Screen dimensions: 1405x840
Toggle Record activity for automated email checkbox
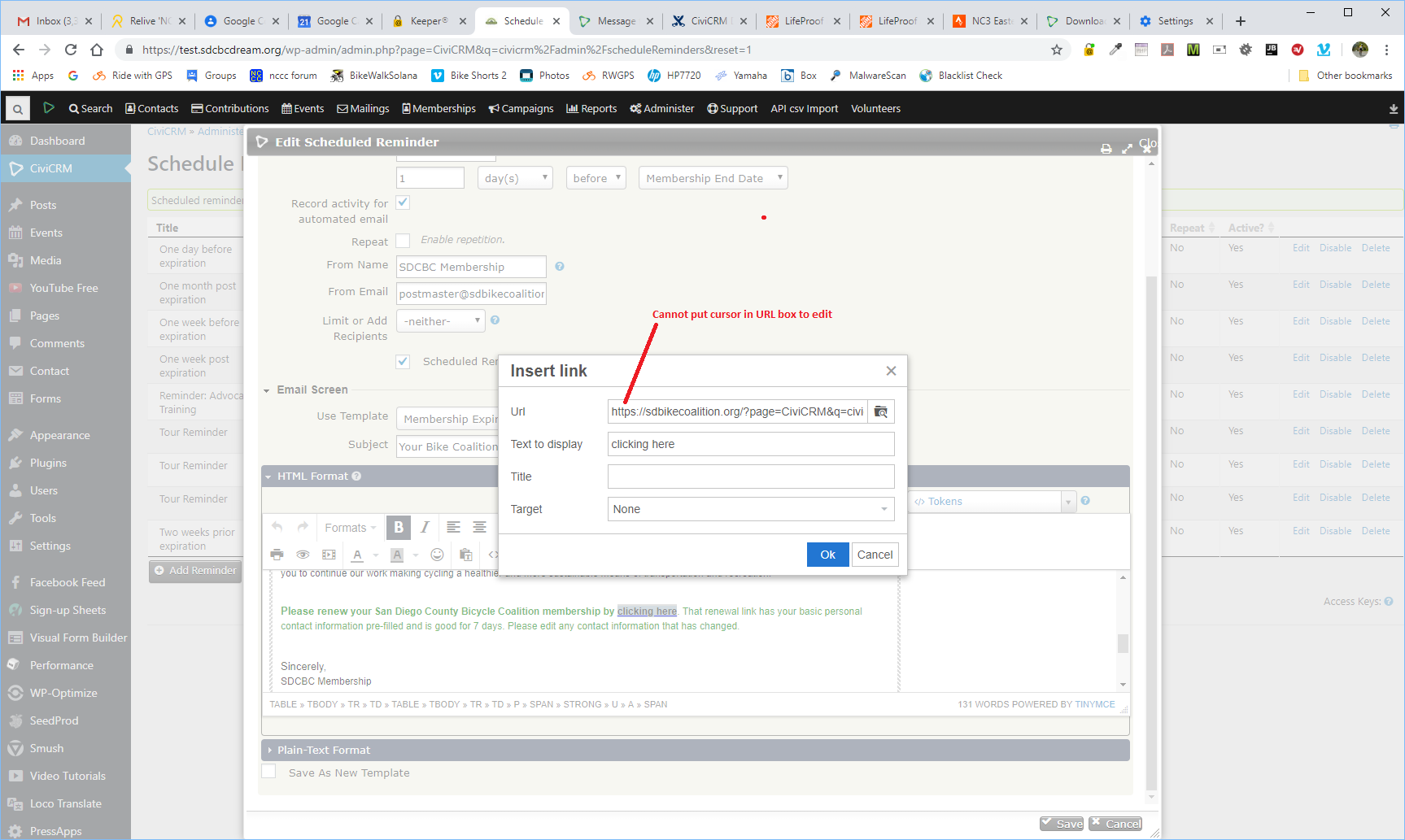pos(403,202)
